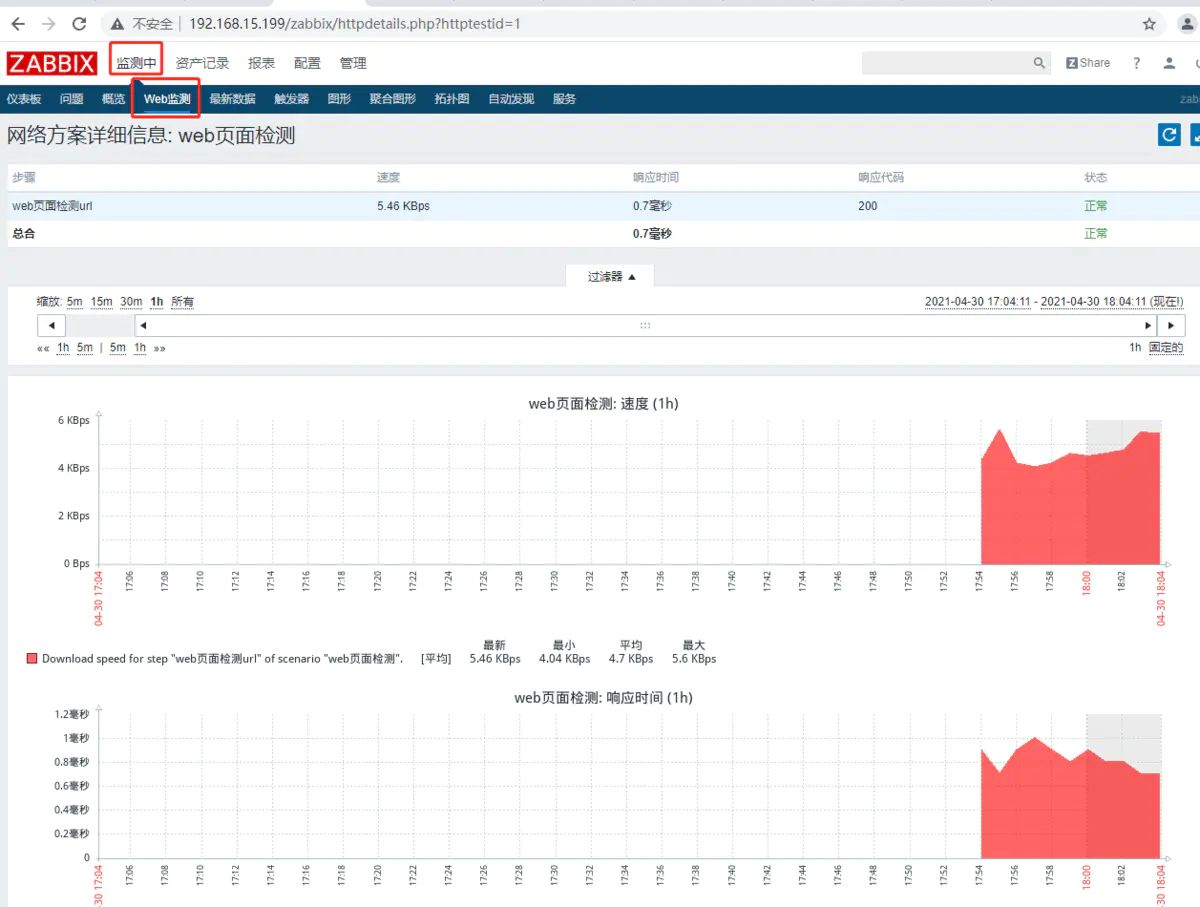The height and width of the screenshot is (907, 1200).
Task: Go to 聚合图形 submenu
Action: click(x=392, y=99)
